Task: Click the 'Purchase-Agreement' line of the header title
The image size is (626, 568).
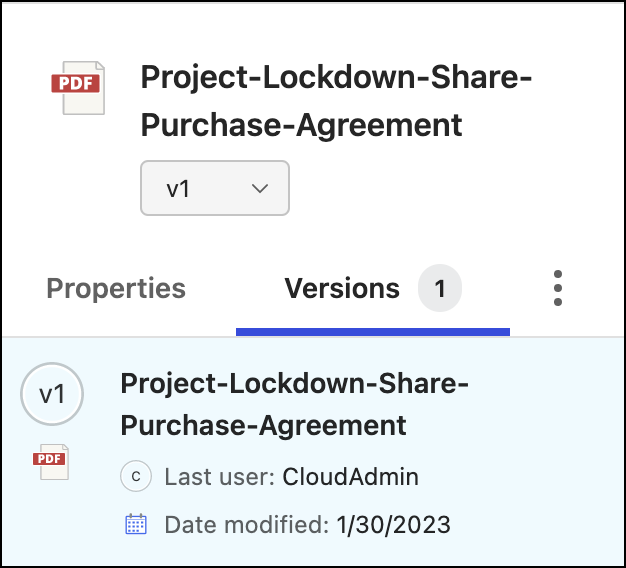Action: 301,124
